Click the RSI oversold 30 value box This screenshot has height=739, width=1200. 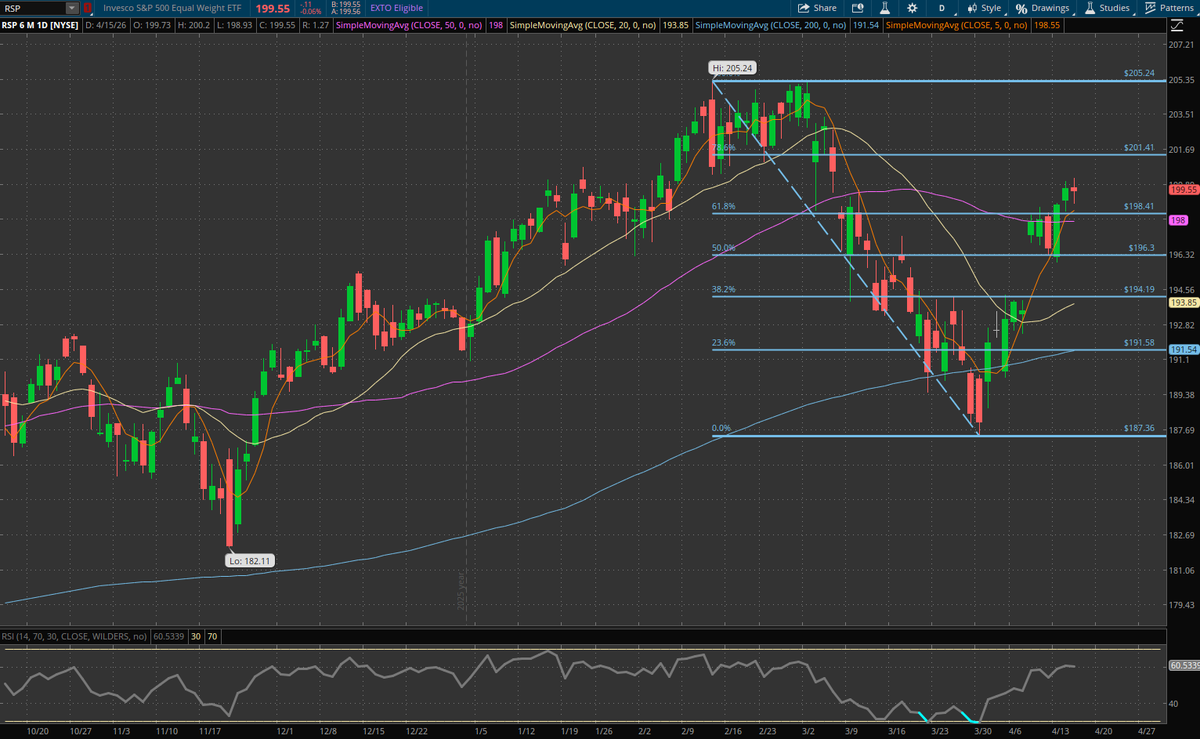tap(197, 635)
